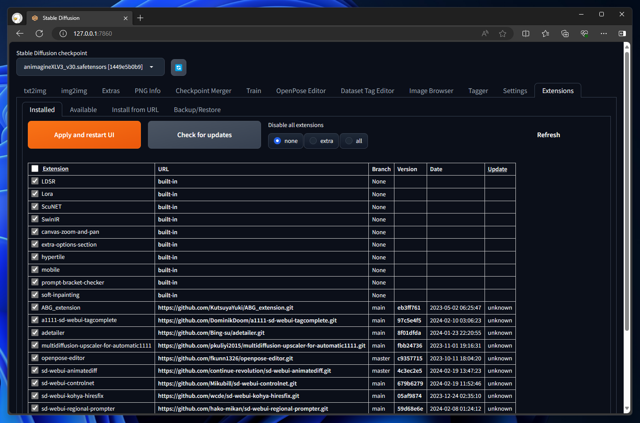The image size is (640, 423).
Task: Switch to the Available sub-tab
Action: pyautogui.click(x=83, y=109)
